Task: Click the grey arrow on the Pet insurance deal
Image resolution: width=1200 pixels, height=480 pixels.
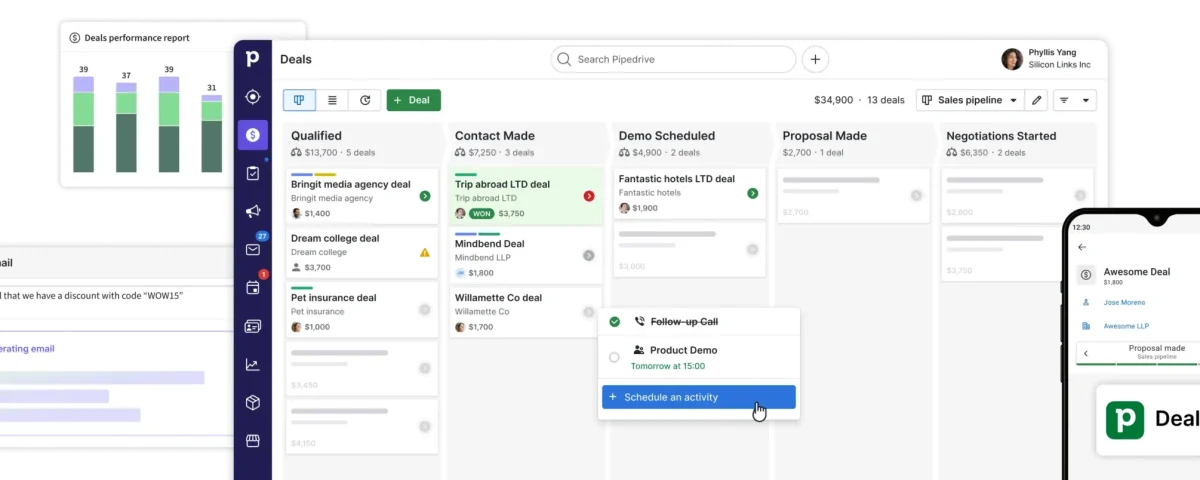Action: coord(425,310)
